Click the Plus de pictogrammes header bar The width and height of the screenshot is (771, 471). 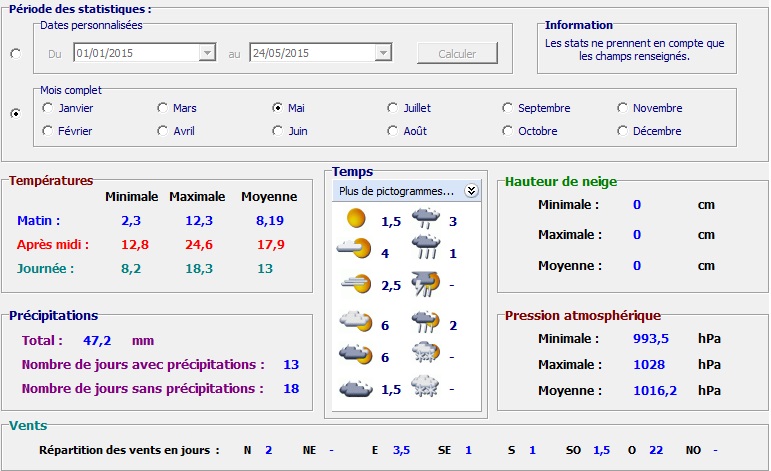(407, 191)
